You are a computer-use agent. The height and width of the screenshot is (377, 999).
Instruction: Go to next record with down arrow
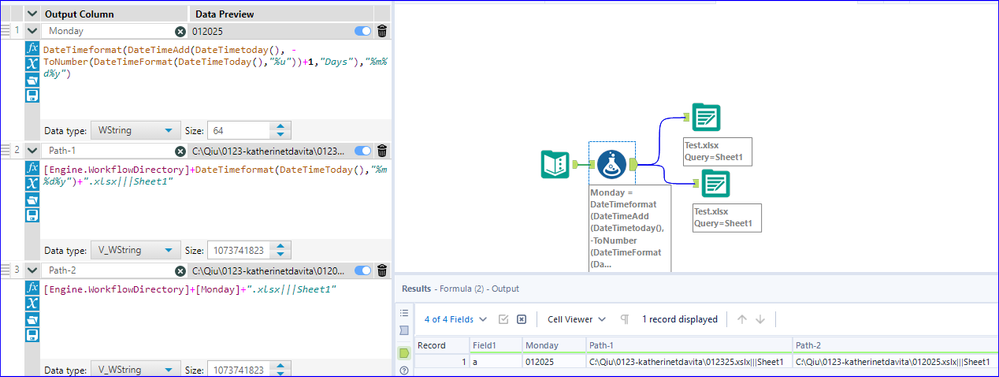click(x=760, y=319)
